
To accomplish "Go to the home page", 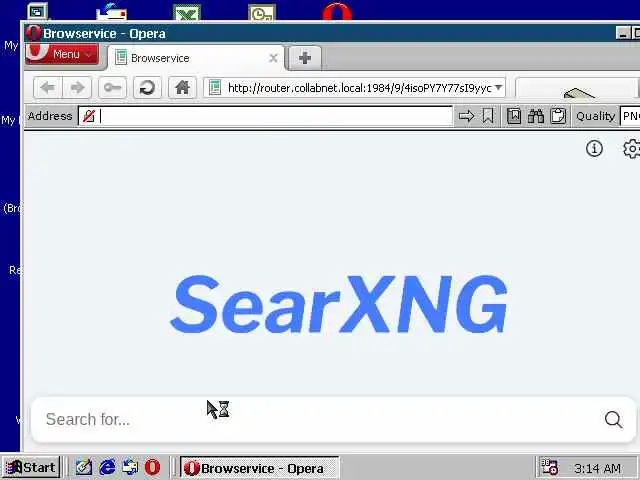I will (x=182, y=87).
